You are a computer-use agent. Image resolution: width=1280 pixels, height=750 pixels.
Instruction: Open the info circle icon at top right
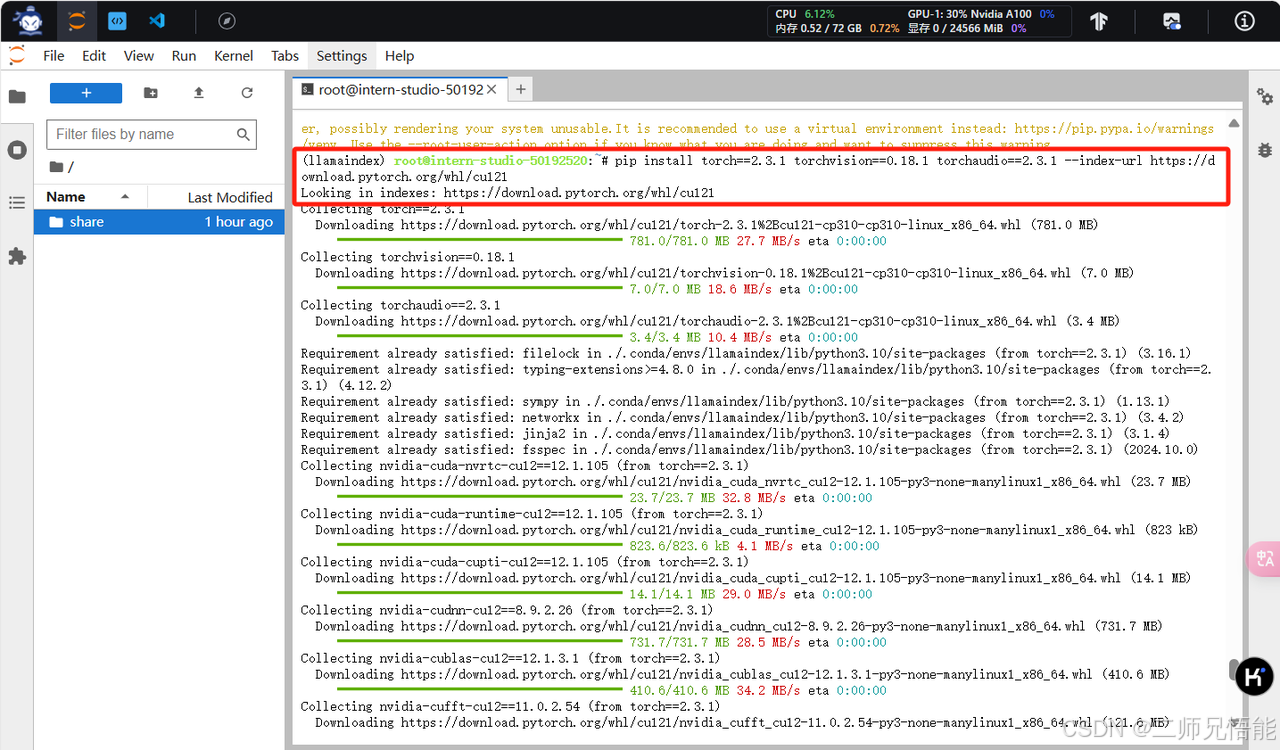(x=1244, y=20)
